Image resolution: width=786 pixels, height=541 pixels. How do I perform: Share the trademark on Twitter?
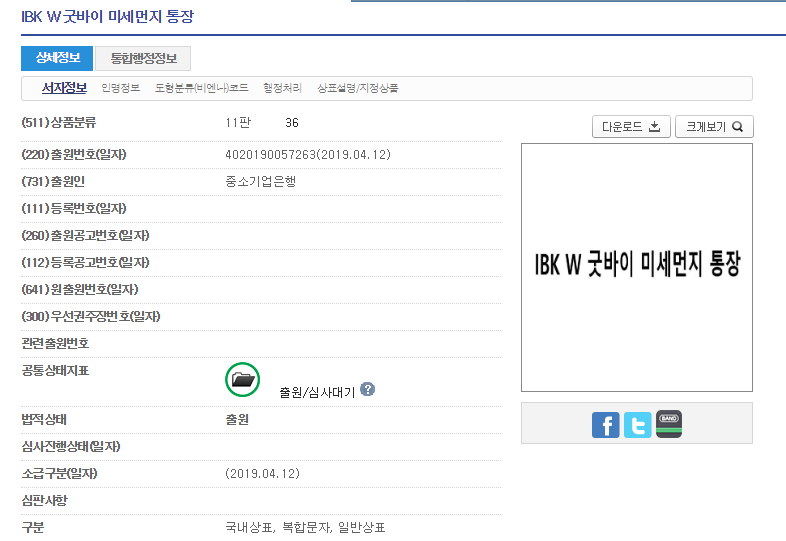pos(638,425)
